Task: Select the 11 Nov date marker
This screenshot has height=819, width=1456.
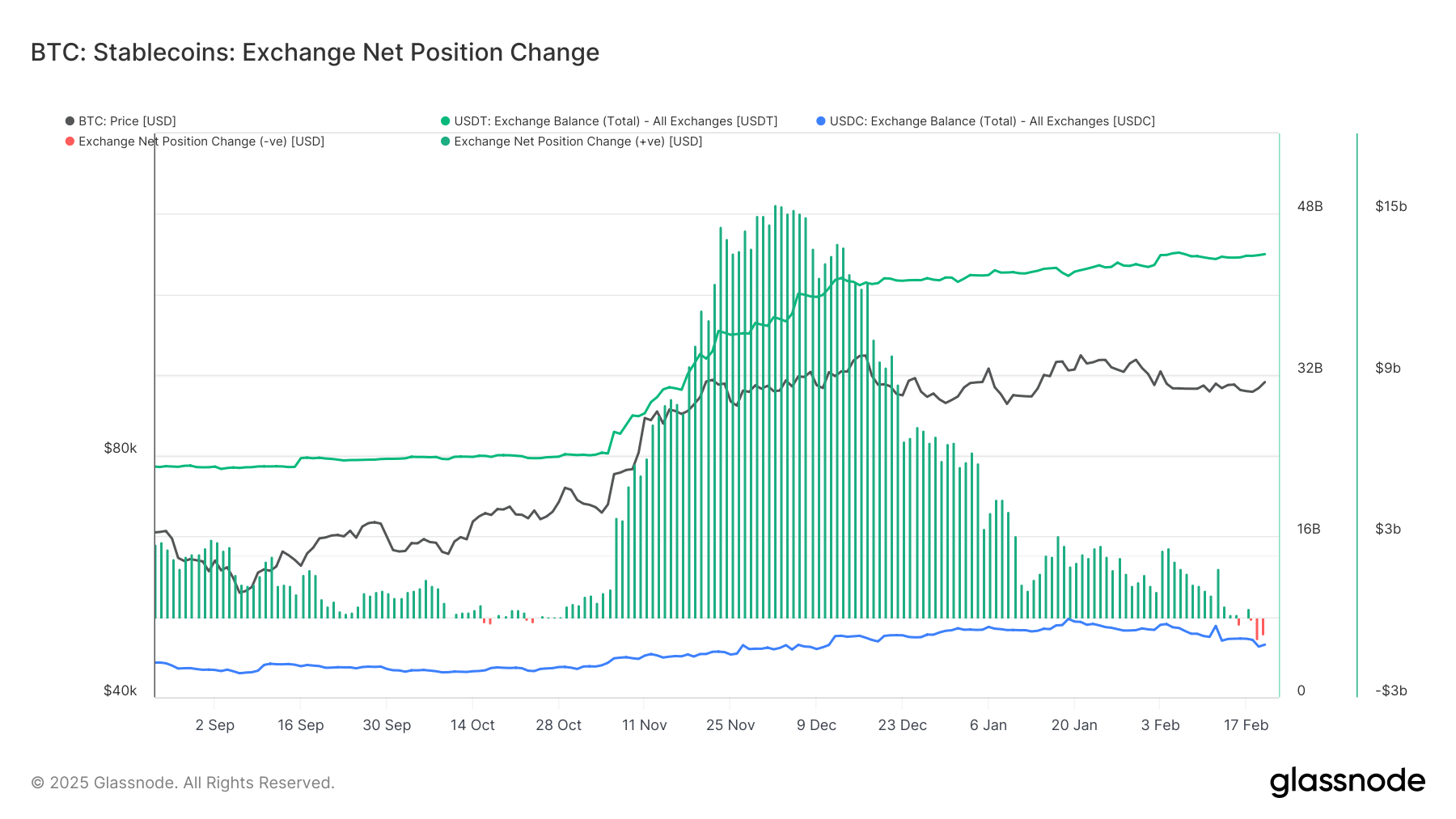Action: pyautogui.click(x=644, y=725)
